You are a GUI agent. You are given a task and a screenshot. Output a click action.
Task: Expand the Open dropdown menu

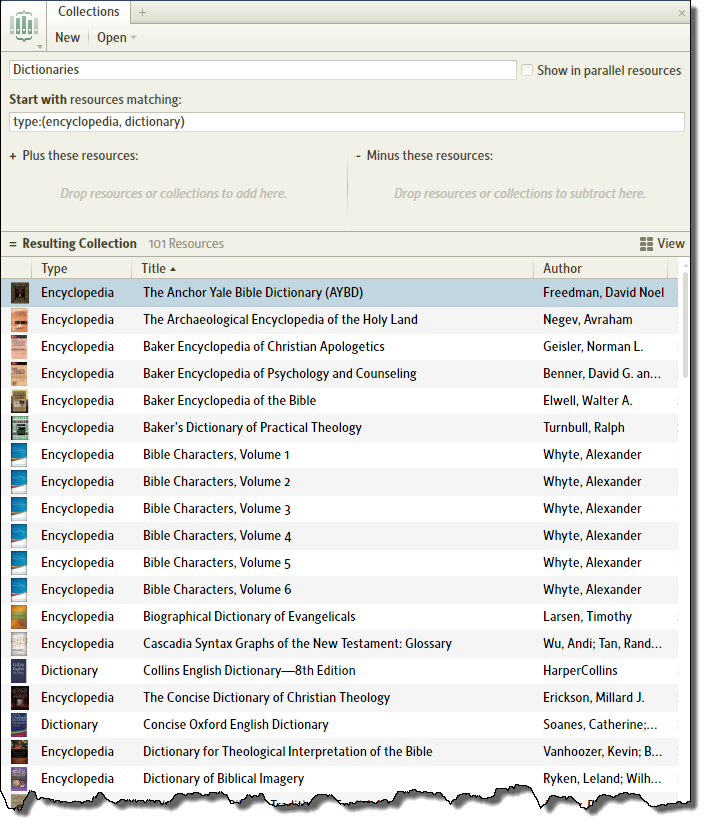tap(117, 38)
